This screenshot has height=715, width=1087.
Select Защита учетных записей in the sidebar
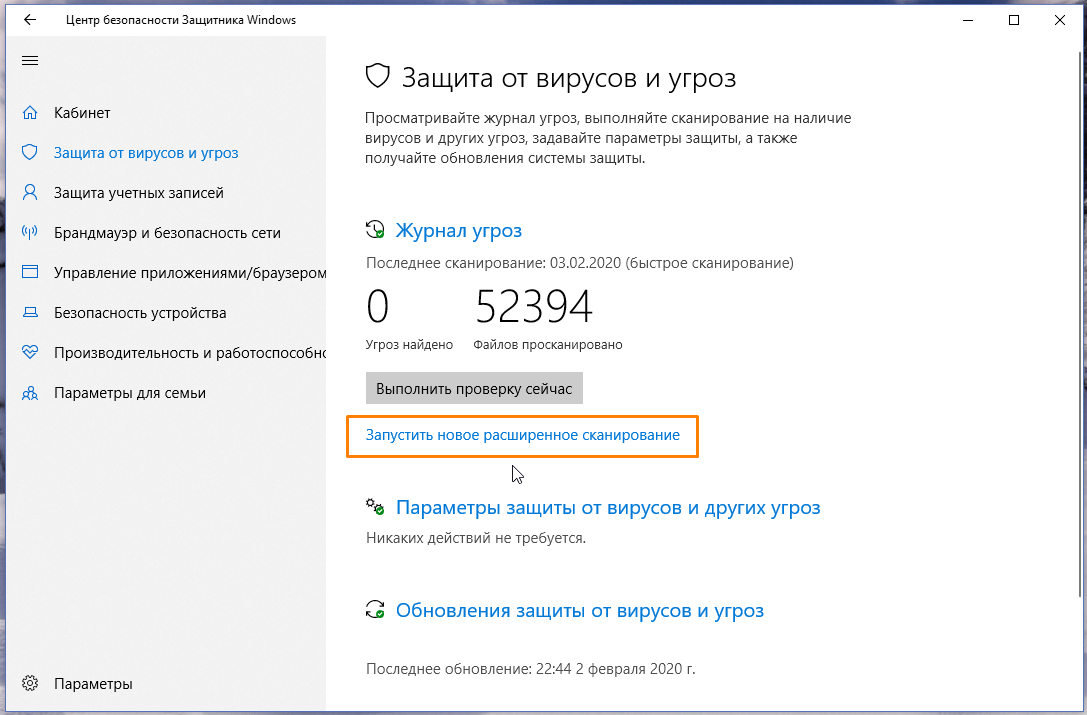pyautogui.click(x=140, y=192)
